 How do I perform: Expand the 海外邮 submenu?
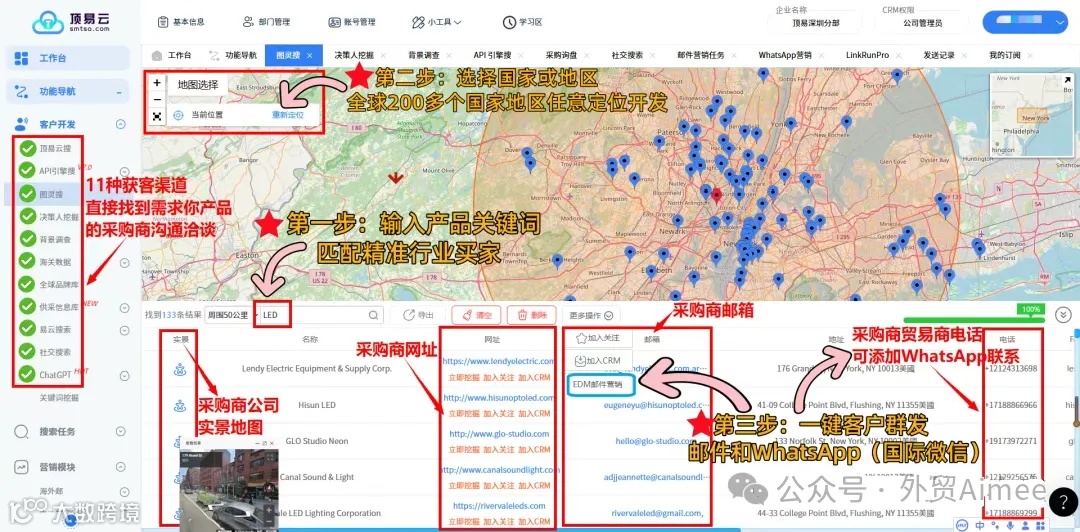point(125,491)
